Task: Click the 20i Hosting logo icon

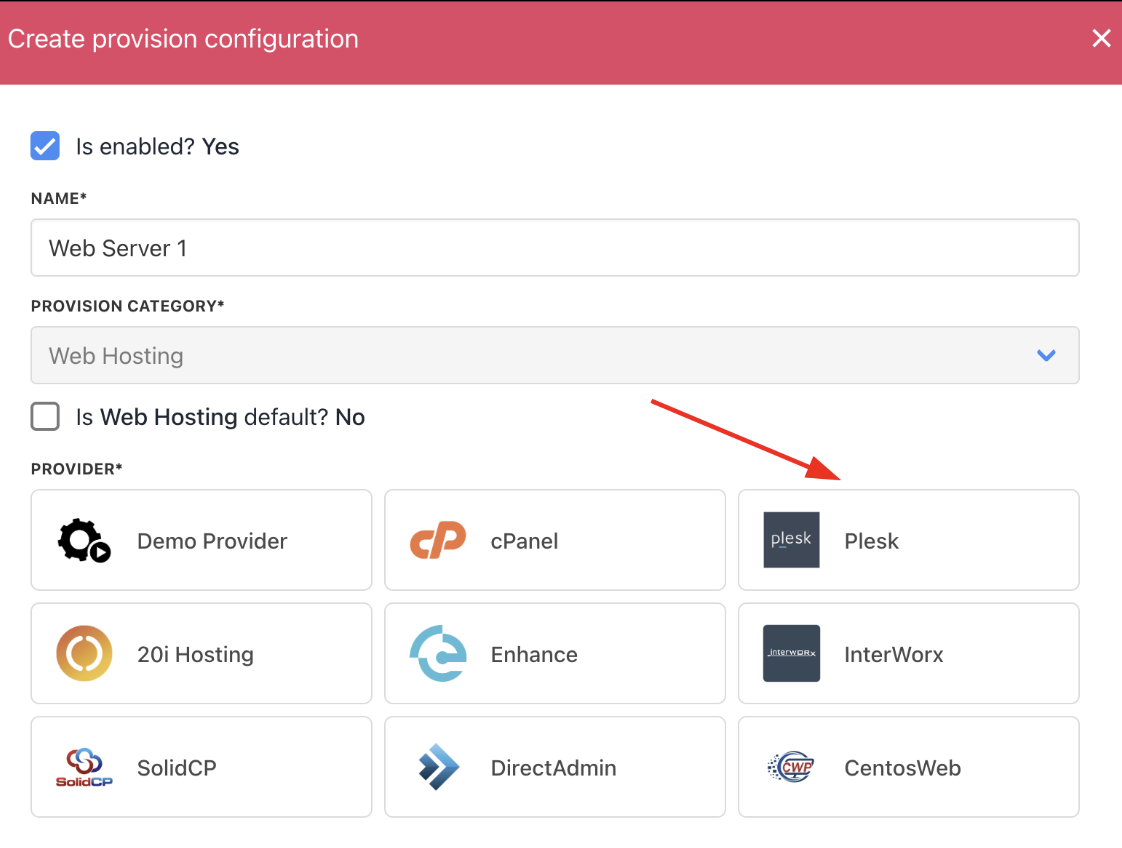Action: 84,653
